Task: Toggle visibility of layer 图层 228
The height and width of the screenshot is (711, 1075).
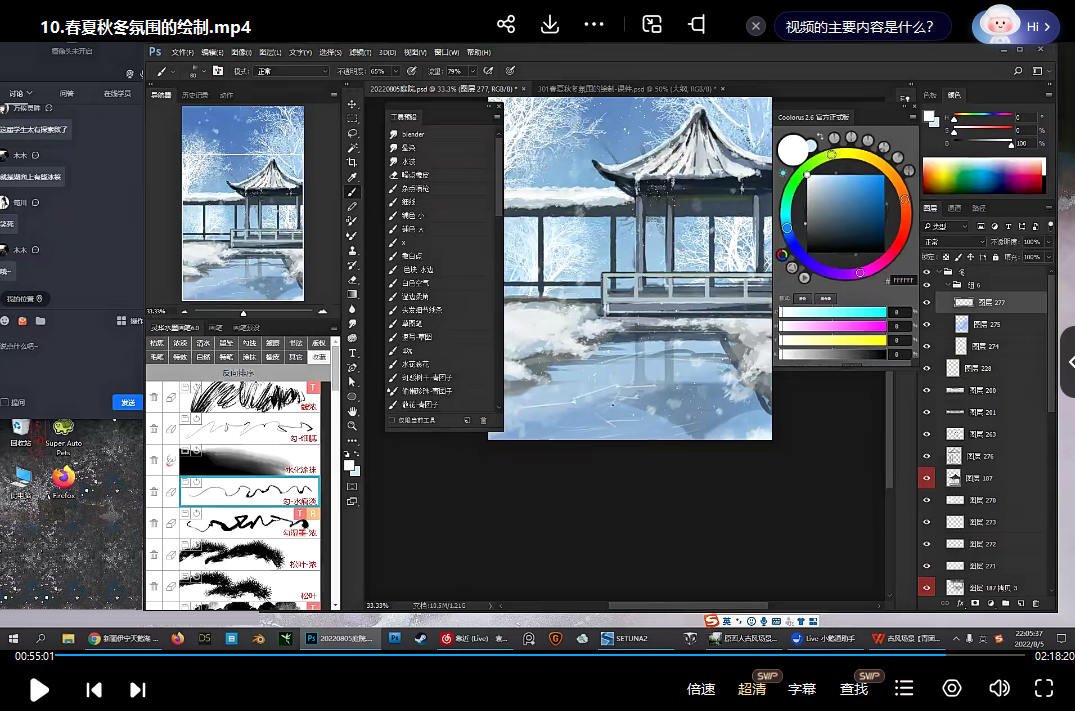Action: [926, 368]
